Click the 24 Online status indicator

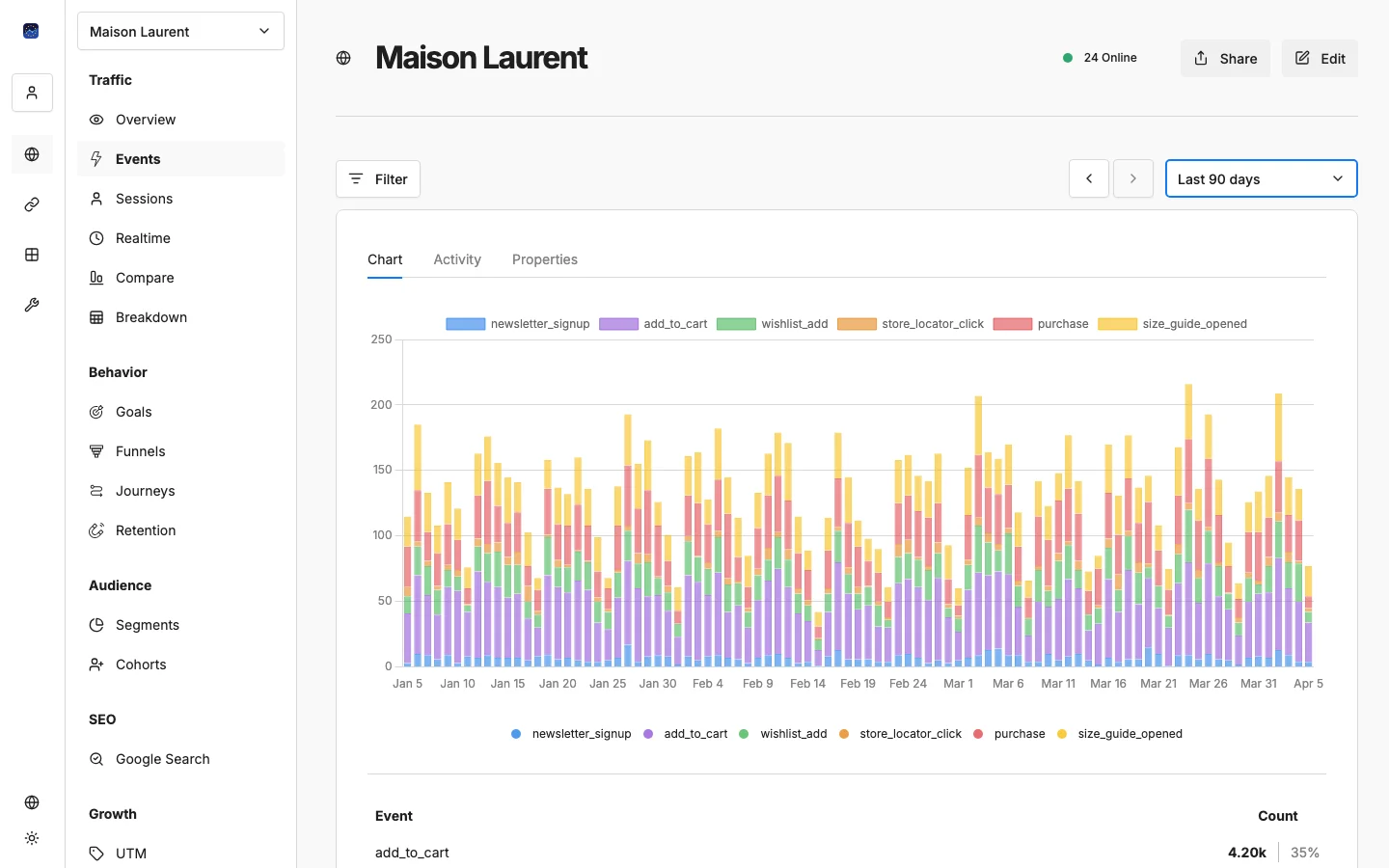tap(1100, 58)
